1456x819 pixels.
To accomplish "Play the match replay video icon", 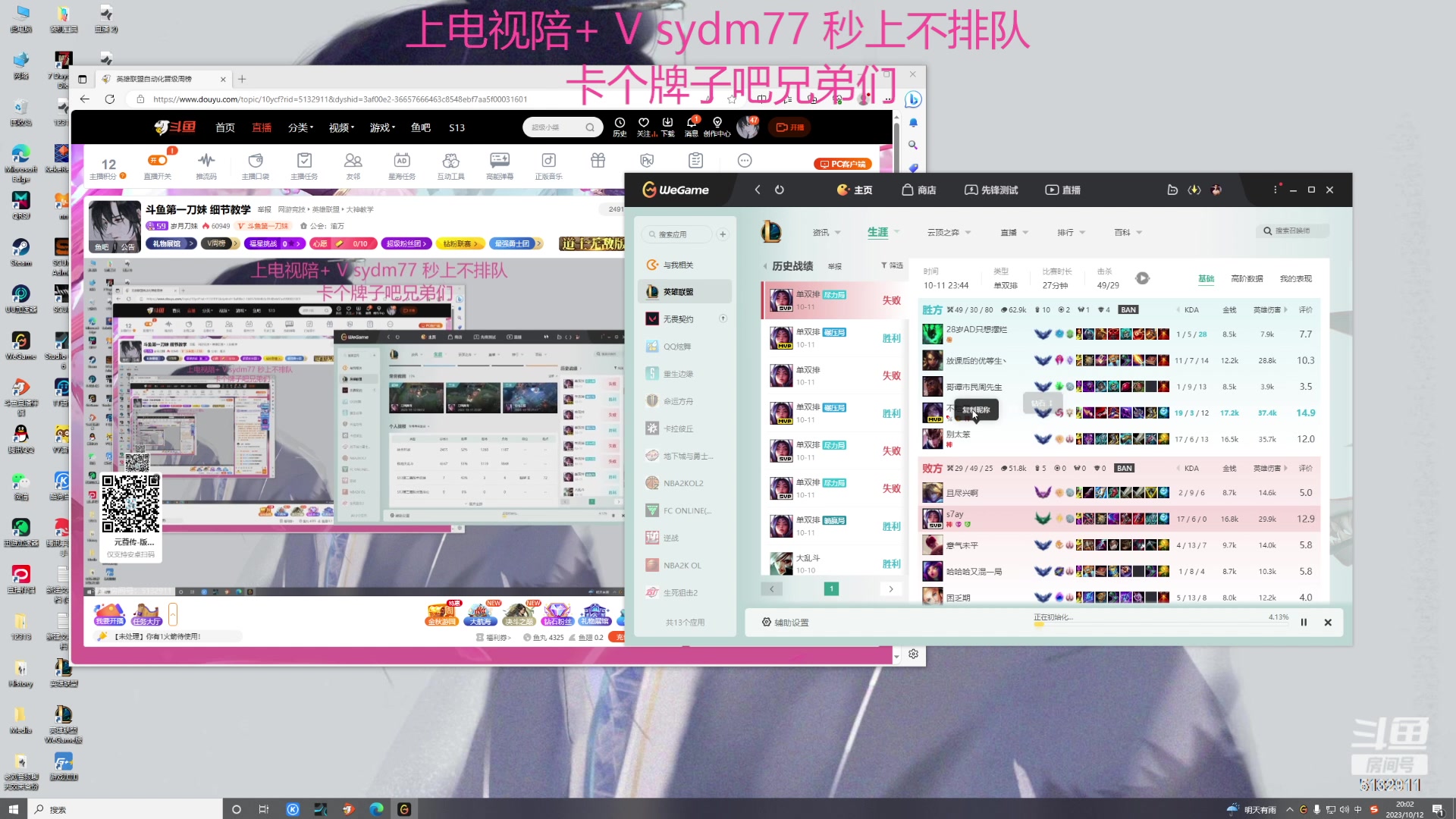I will (1142, 278).
